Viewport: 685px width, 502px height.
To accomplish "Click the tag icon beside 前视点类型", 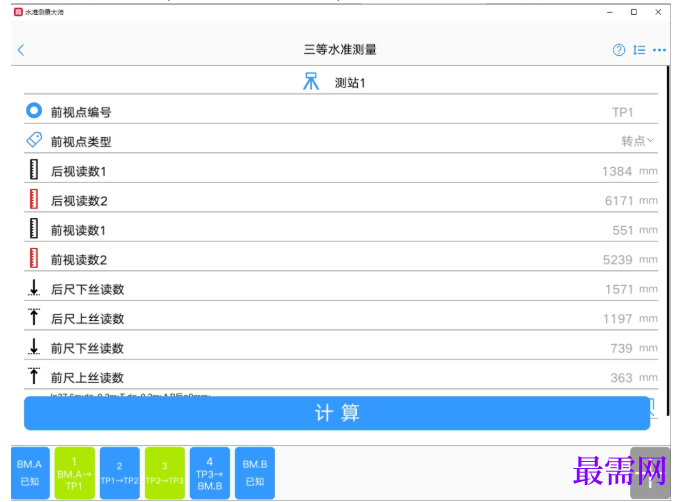I will click(x=34, y=140).
